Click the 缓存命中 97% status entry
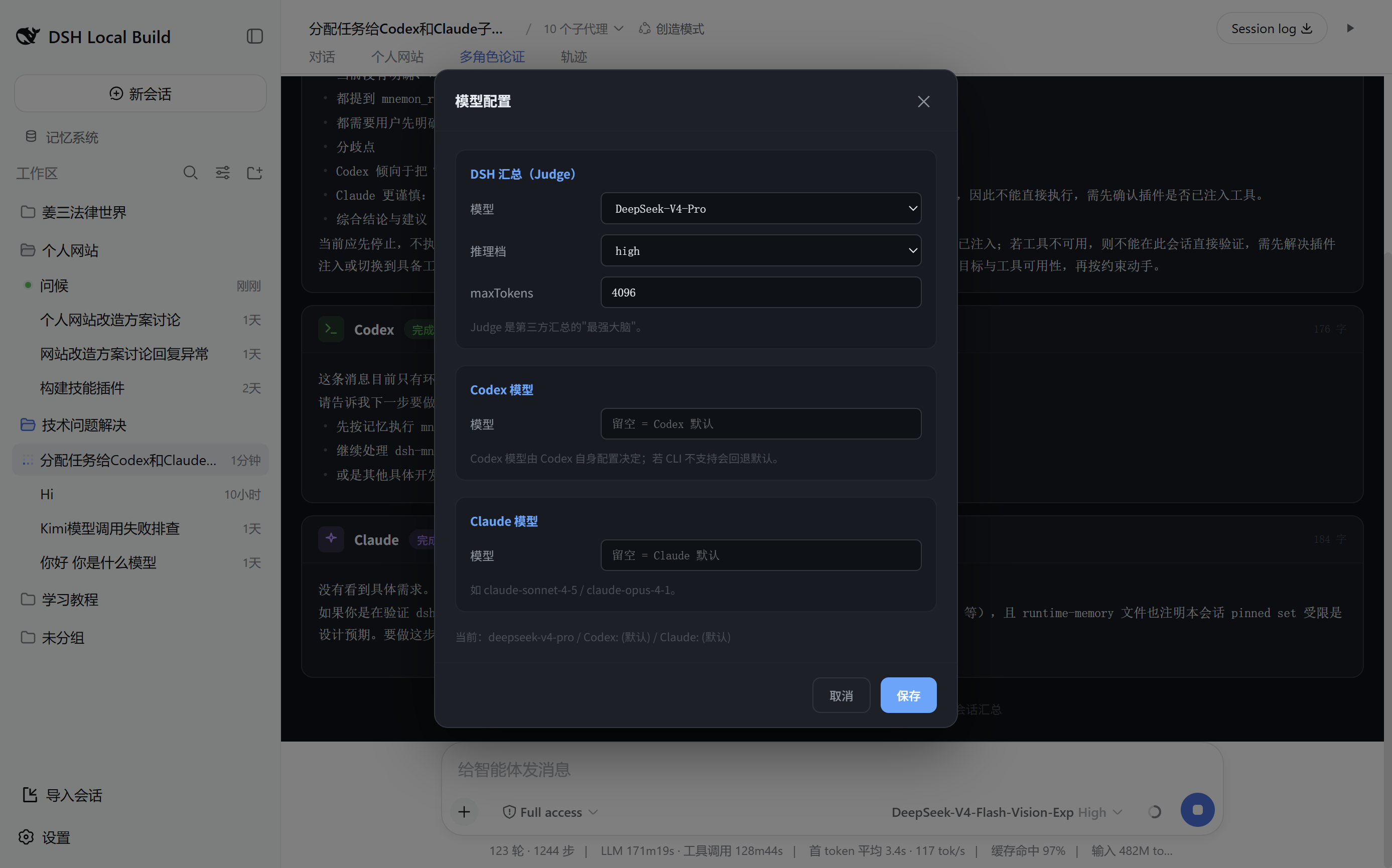The width and height of the screenshot is (1392, 868). click(x=1028, y=850)
